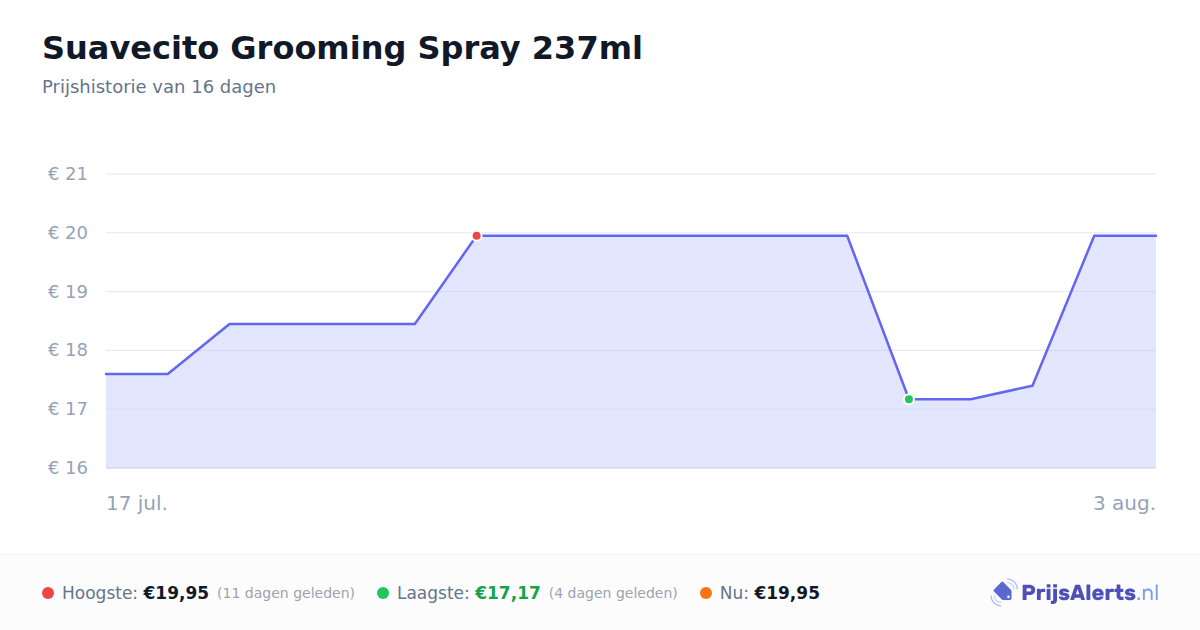
Task: Click the orange dot beside Nu legend
Action: point(706,593)
